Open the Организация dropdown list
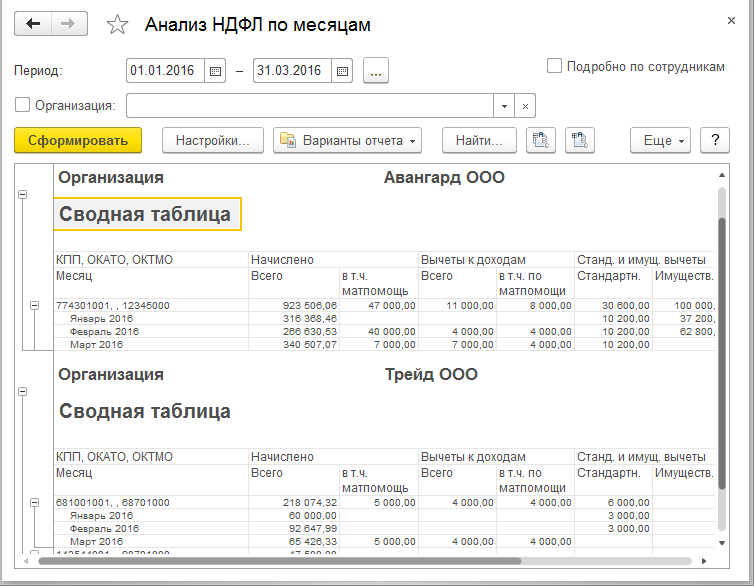754x586 pixels. tap(505, 105)
